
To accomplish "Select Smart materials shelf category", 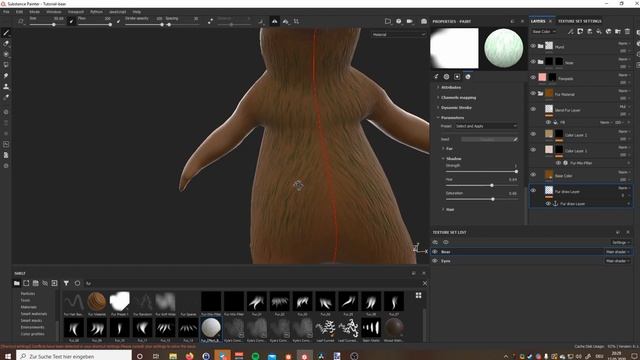I will pyautogui.click(x=34, y=314).
